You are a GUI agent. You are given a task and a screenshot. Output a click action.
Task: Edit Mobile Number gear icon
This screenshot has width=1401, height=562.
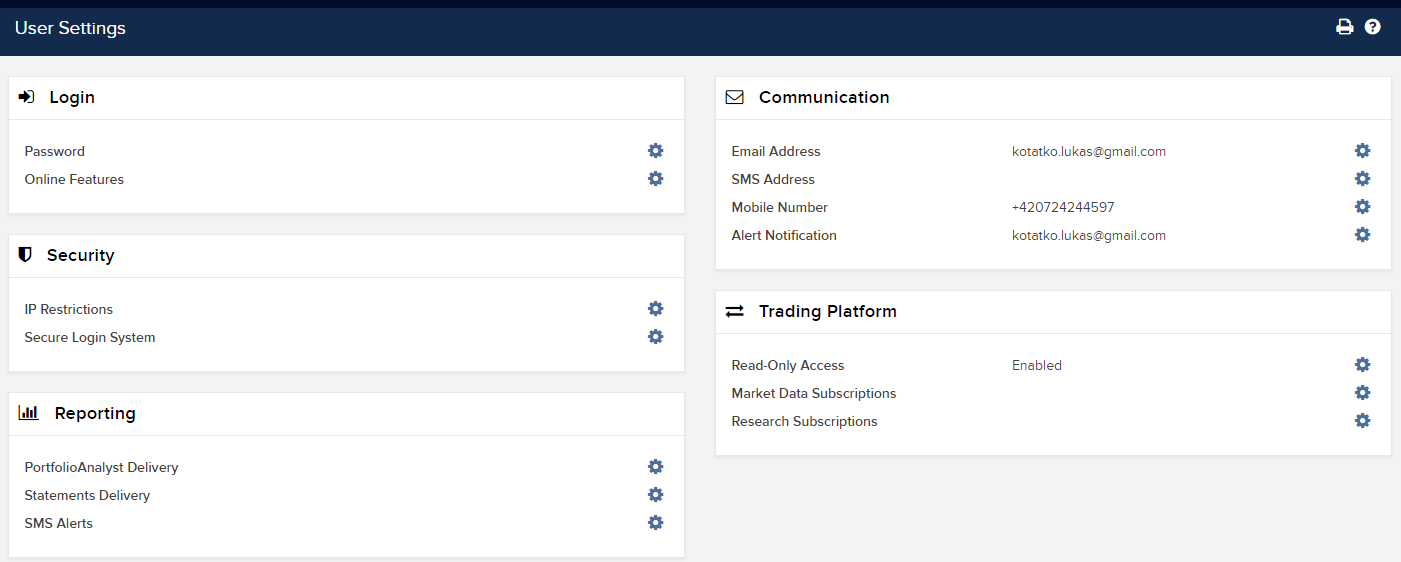(1363, 207)
